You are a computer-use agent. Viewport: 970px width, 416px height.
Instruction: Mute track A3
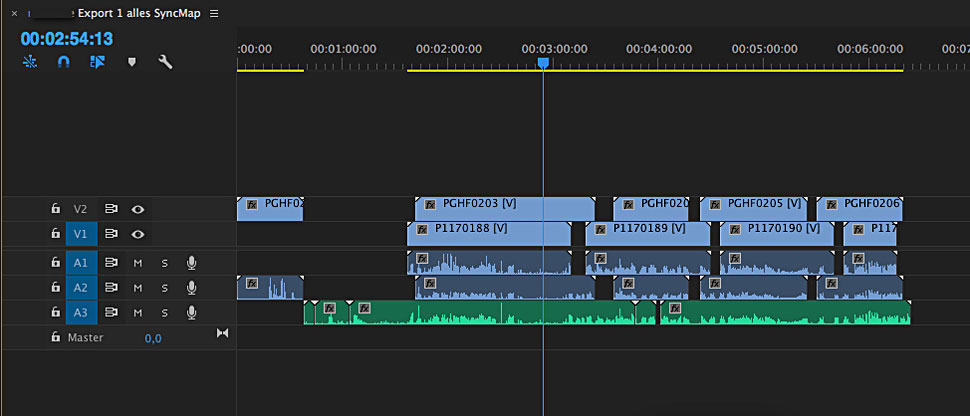pos(138,313)
